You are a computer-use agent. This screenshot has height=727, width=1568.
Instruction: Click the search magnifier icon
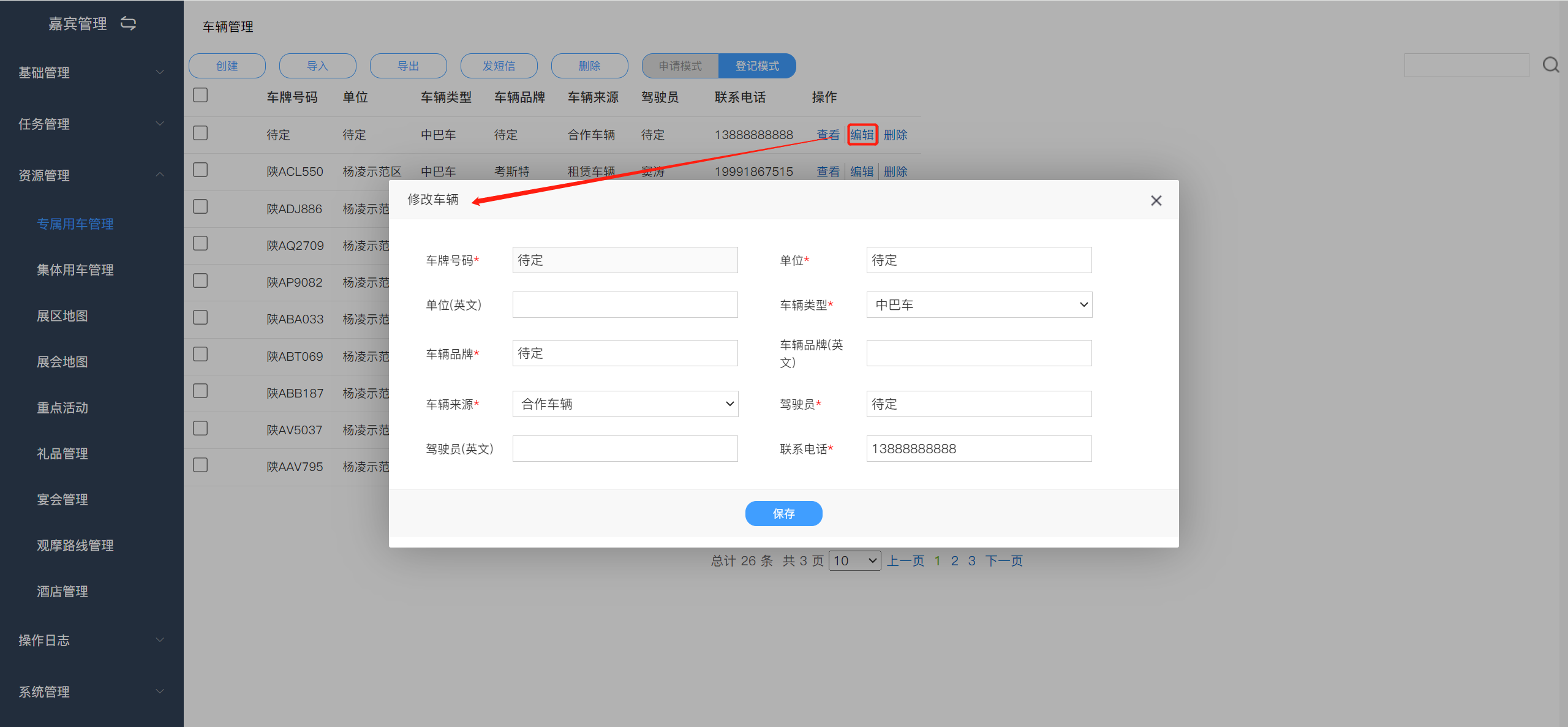coord(1550,65)
